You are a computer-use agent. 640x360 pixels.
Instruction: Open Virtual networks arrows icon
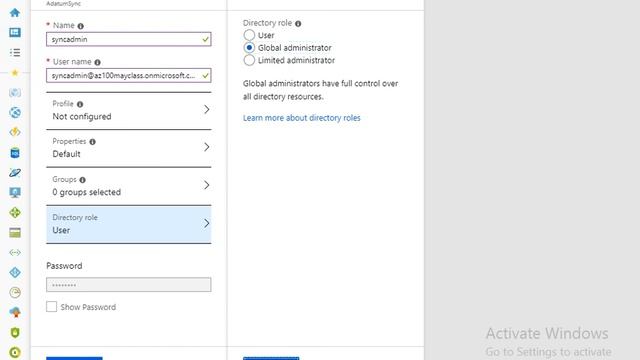click(15, 253)
